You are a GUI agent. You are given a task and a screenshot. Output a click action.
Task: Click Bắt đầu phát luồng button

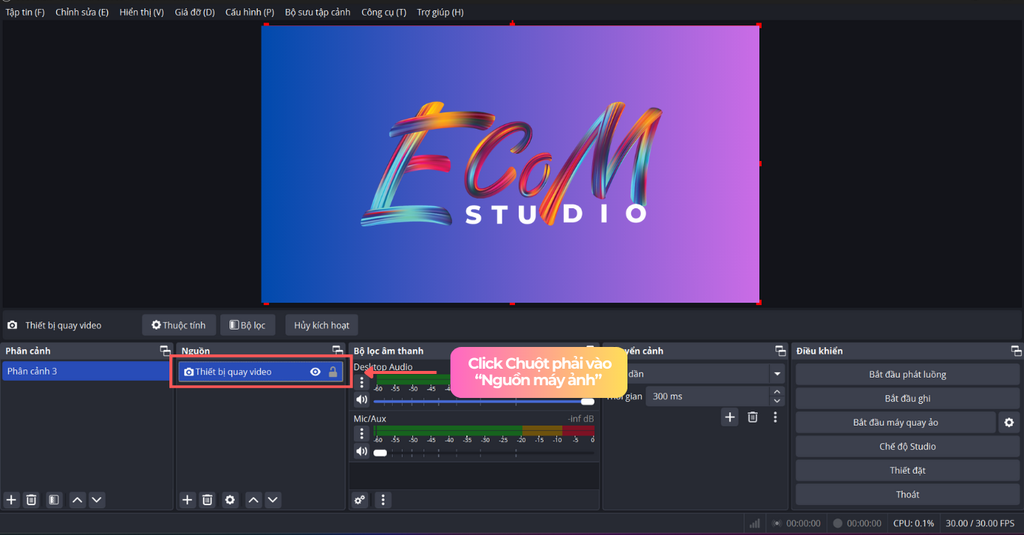click(x=907, y=374)
